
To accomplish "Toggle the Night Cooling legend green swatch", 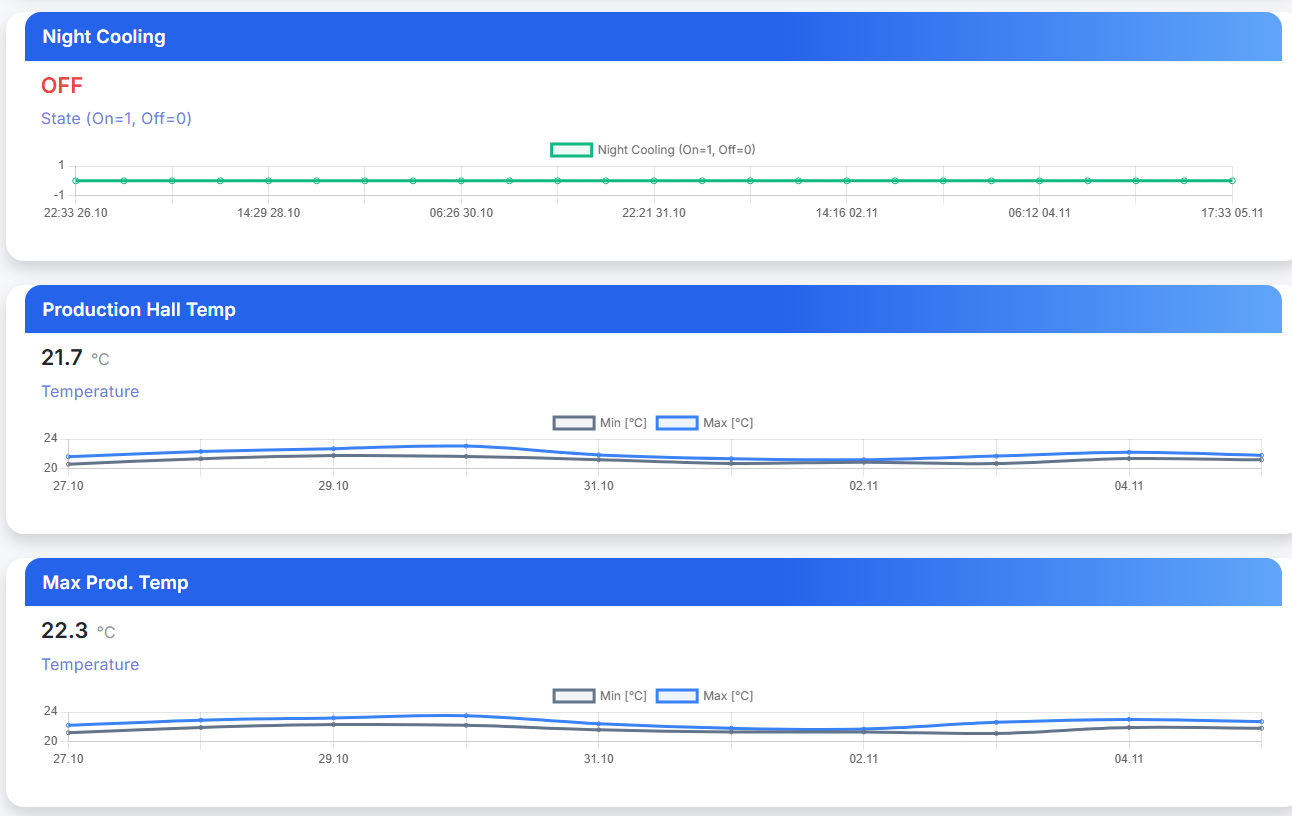I will pyautogui.click(x=571, y=150).
